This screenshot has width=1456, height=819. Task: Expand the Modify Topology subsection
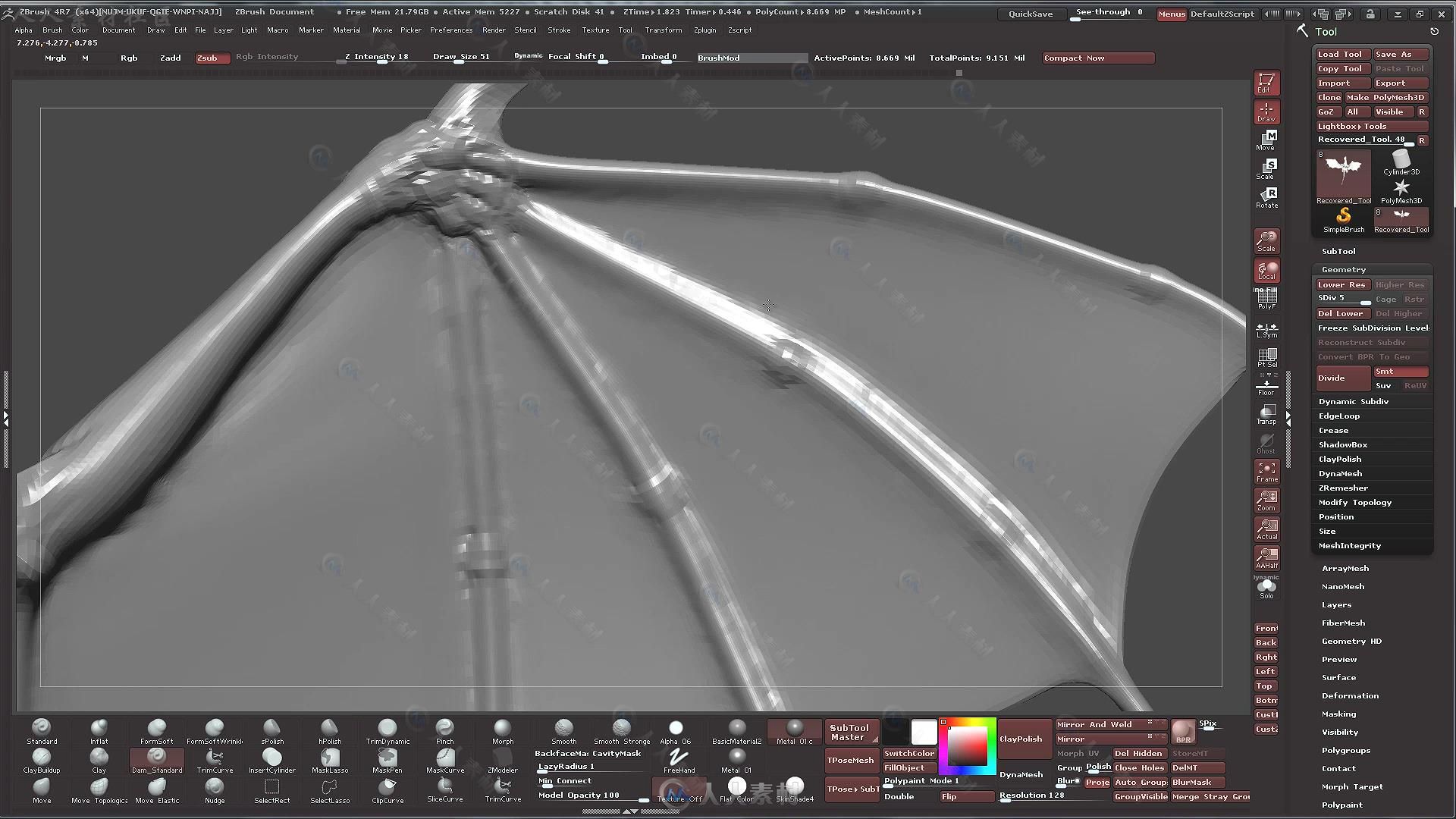pos(1355,502)
